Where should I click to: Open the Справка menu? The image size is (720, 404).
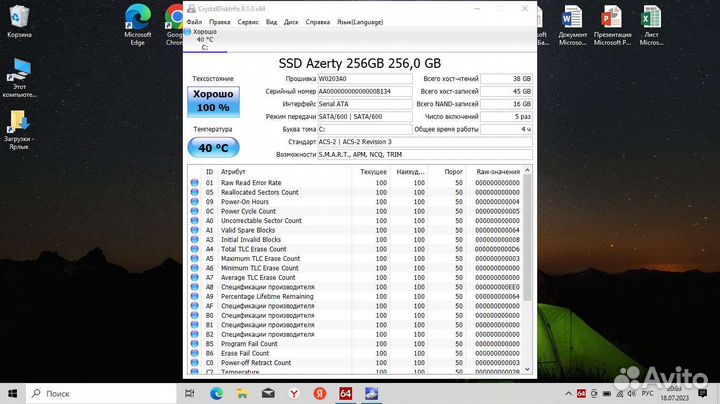[318, 22]
